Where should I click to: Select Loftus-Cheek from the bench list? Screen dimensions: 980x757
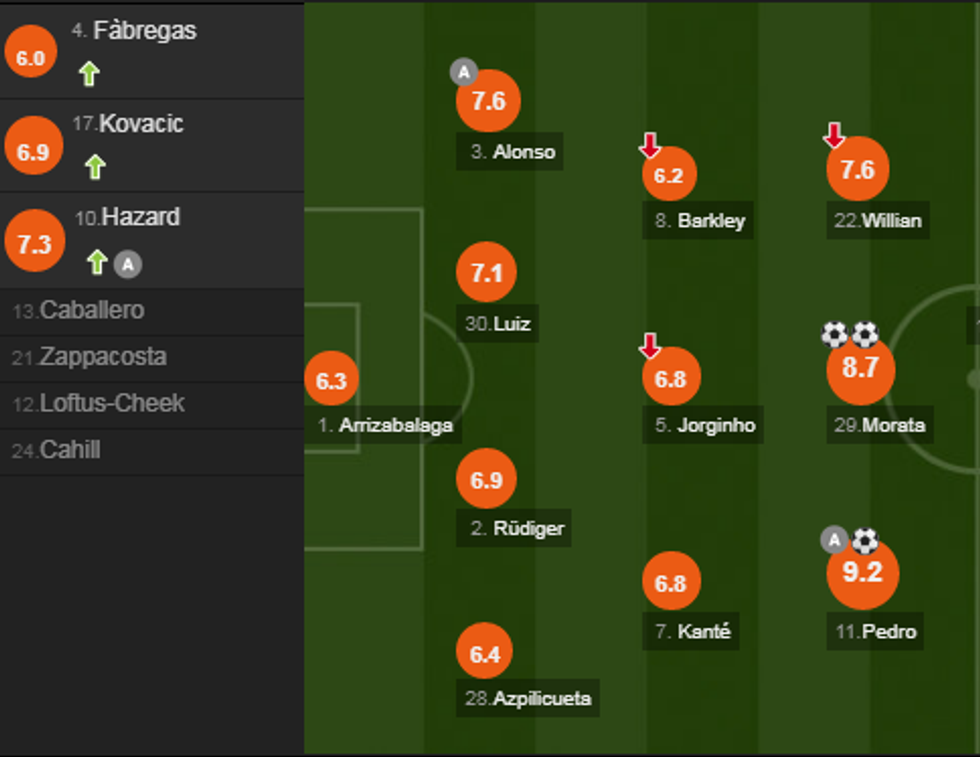[98, 404]
